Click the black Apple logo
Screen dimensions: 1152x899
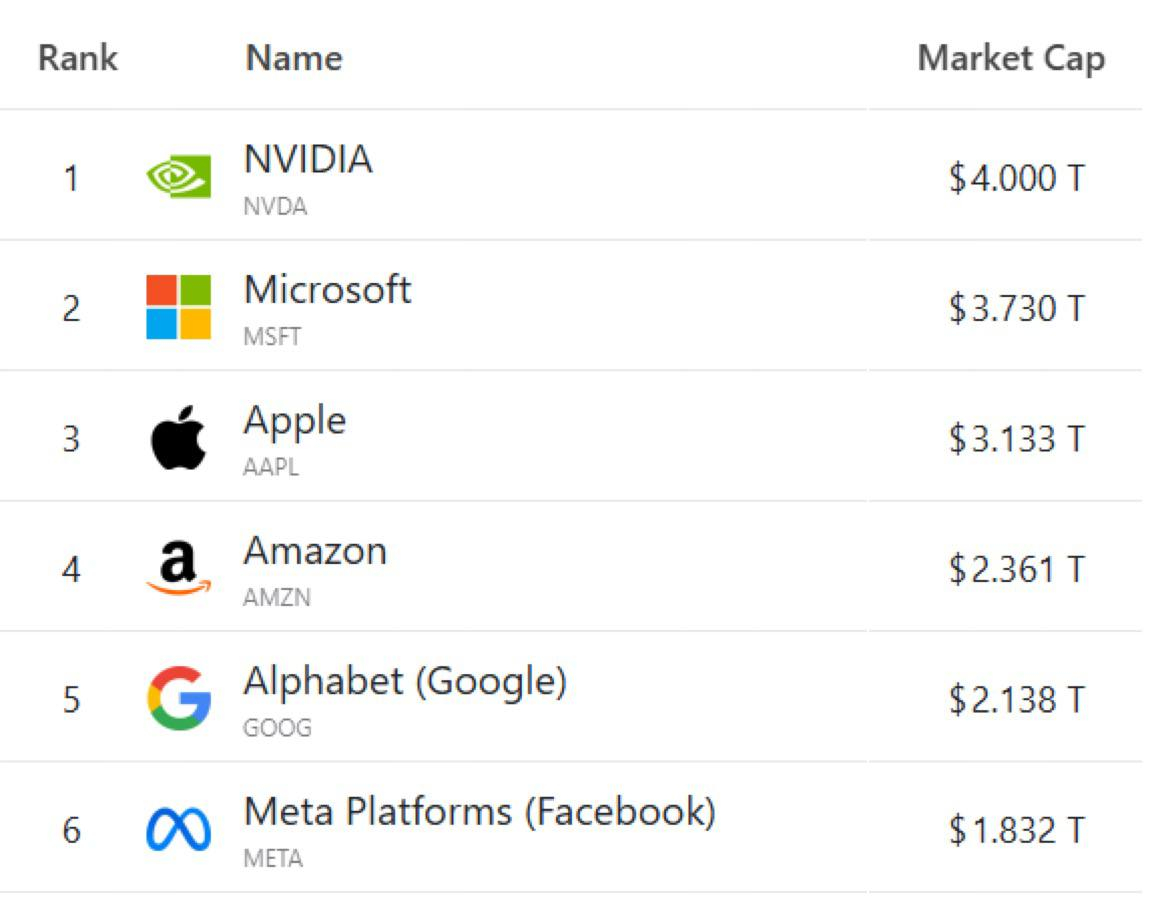click(x=178, y=438)
